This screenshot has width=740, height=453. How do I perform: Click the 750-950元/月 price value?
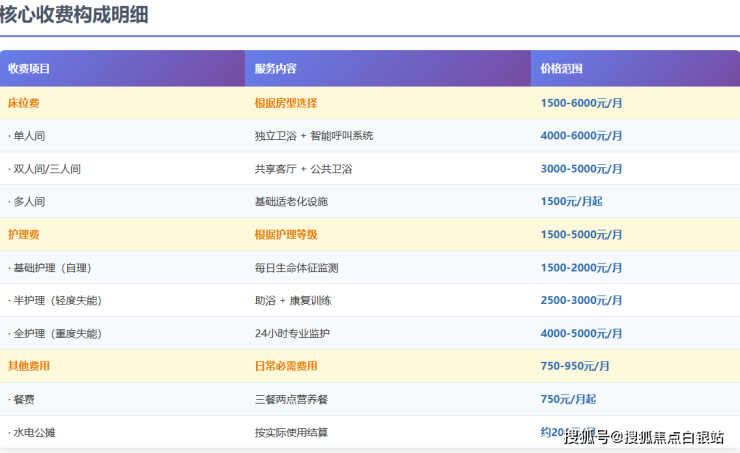click(x=575, y=366)
